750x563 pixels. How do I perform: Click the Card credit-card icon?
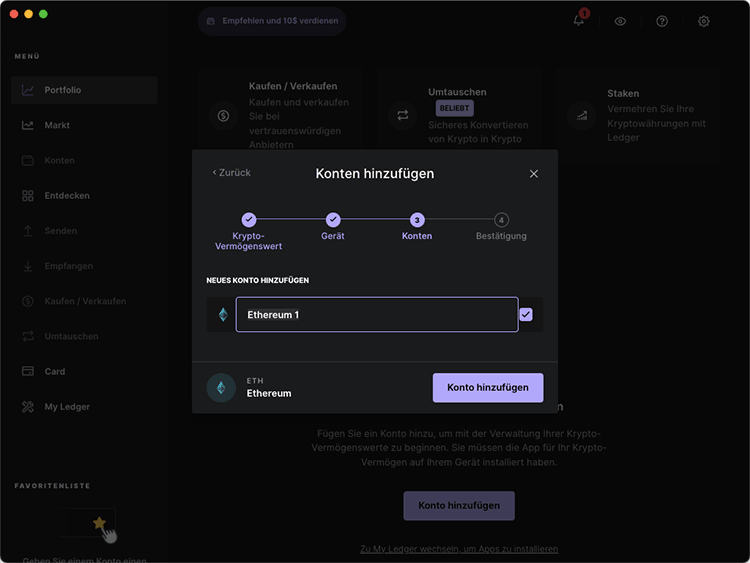tap(28, 371)
